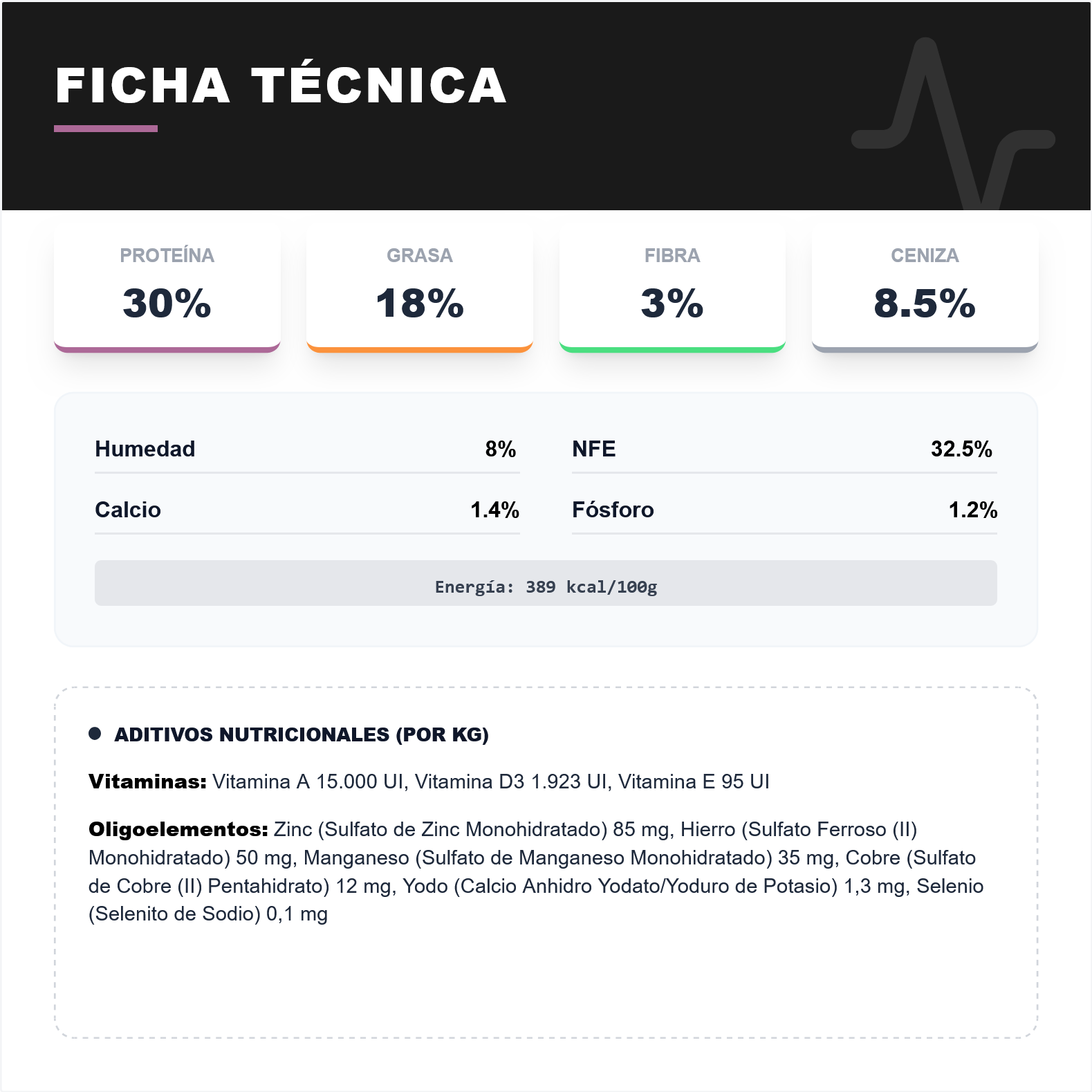Click the PROTEÍNA card label

(x=167, y=255)
